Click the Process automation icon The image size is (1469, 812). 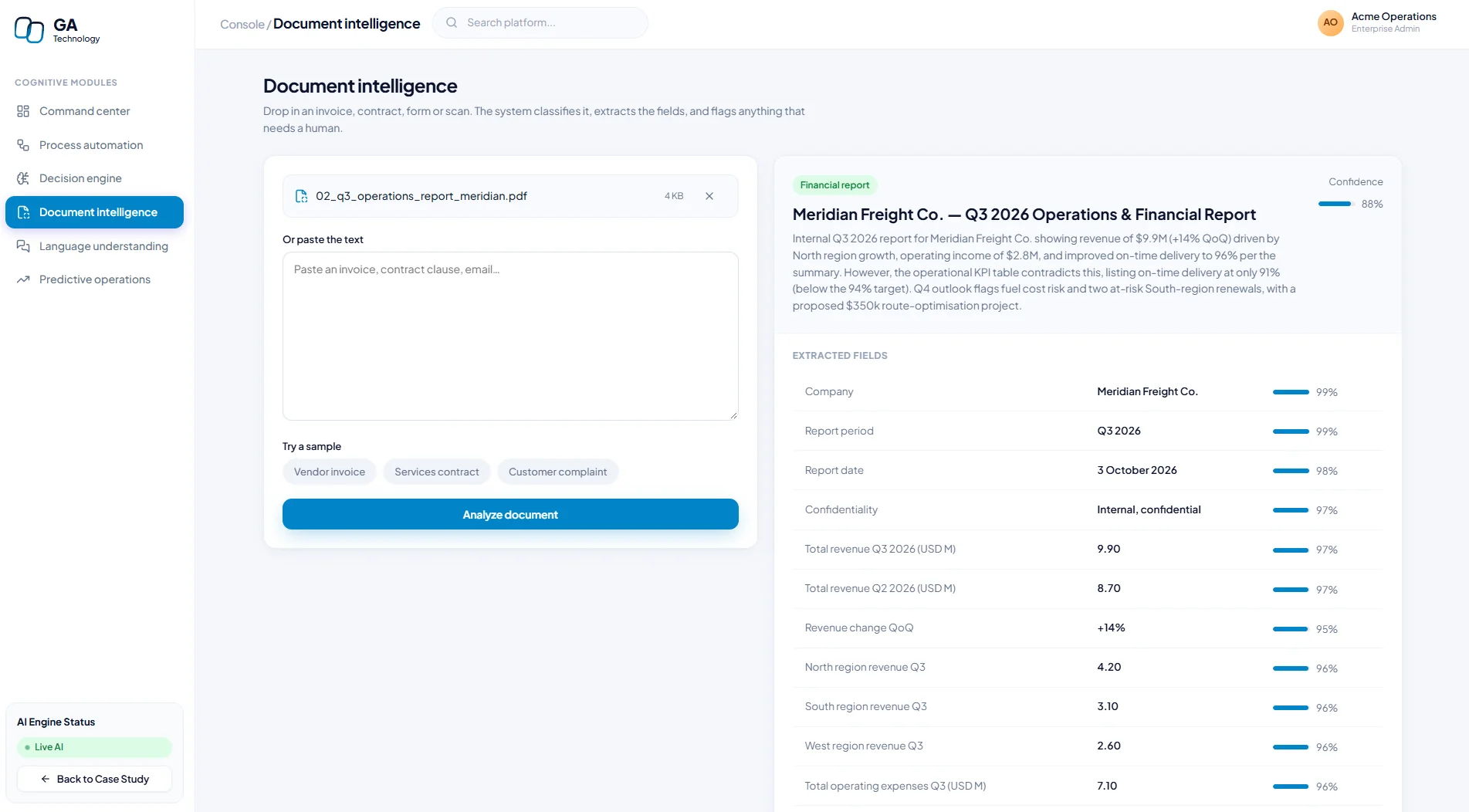(x=23, y=145)
